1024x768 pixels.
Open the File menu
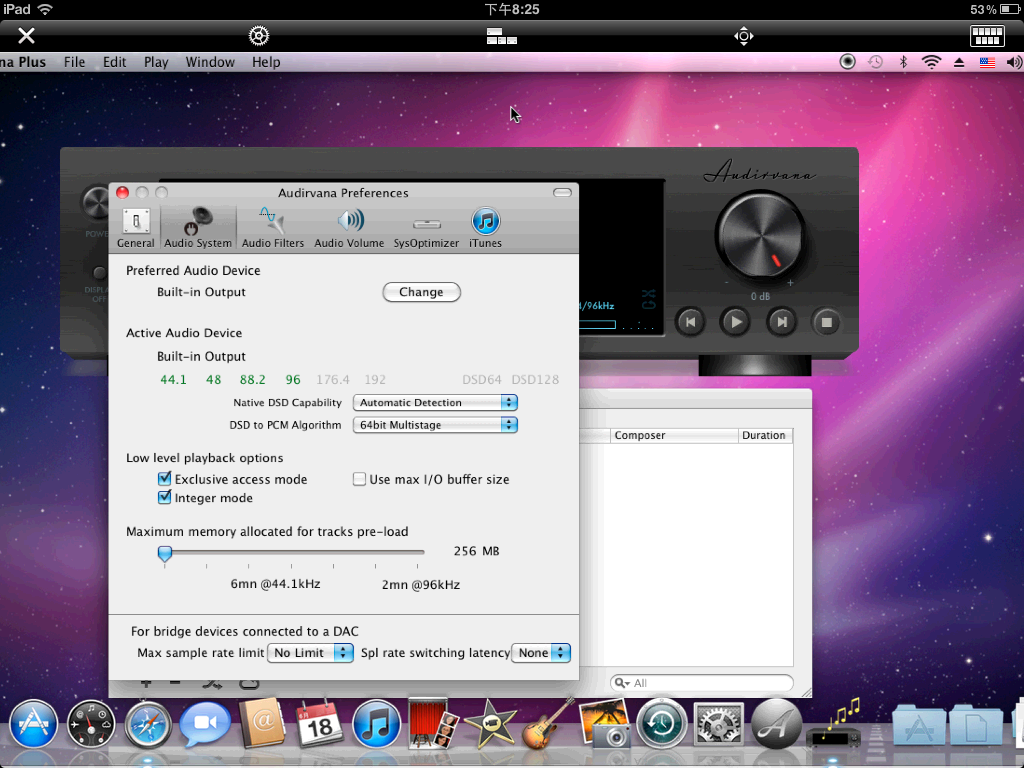(x=74, y=62)
